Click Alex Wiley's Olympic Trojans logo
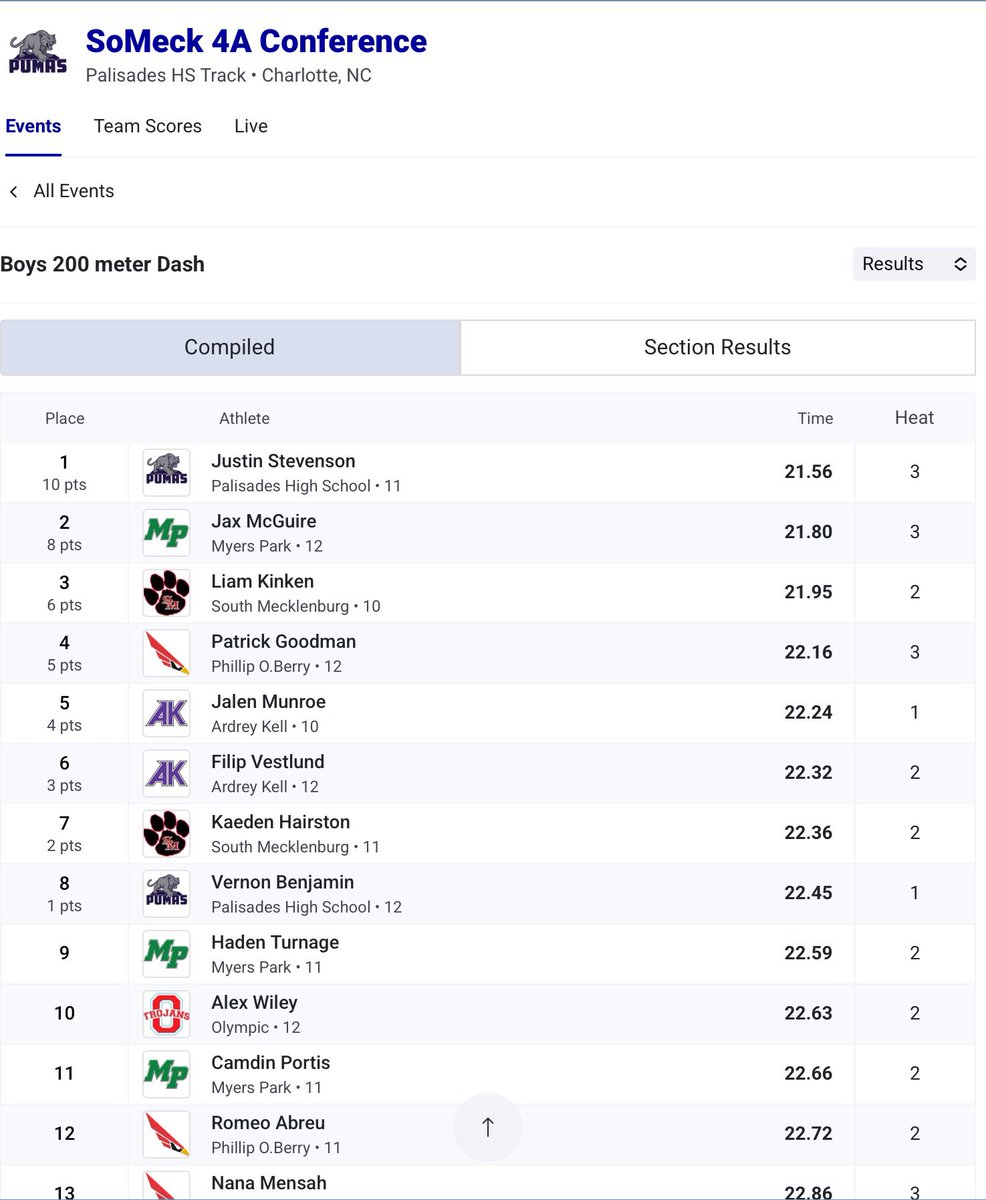The width and height of the screenshot is (986, 1200). [166, 1014]
